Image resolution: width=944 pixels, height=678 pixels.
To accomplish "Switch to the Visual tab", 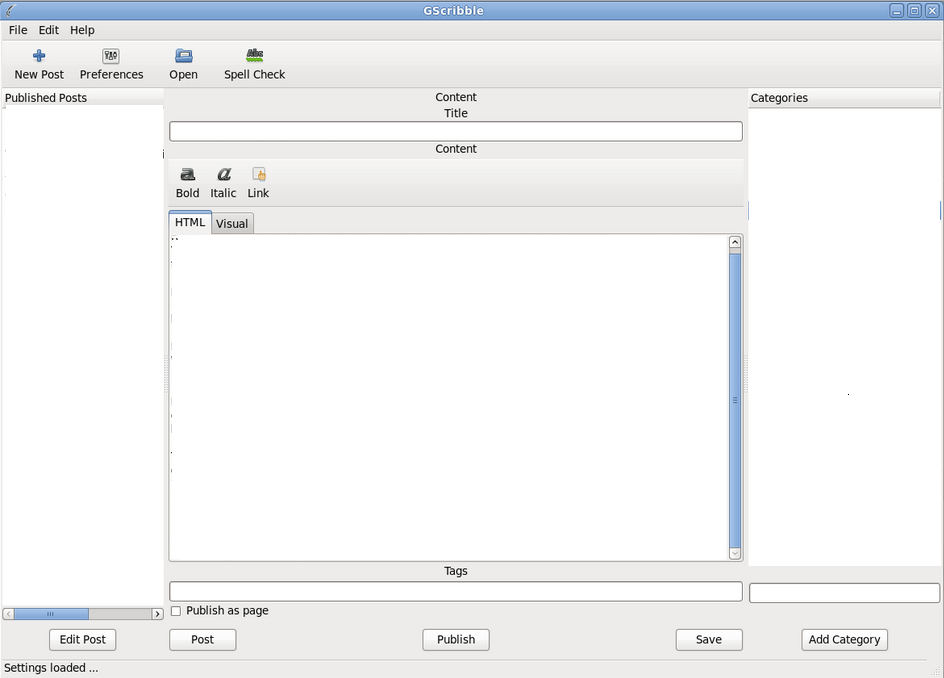I will point(232,224).
